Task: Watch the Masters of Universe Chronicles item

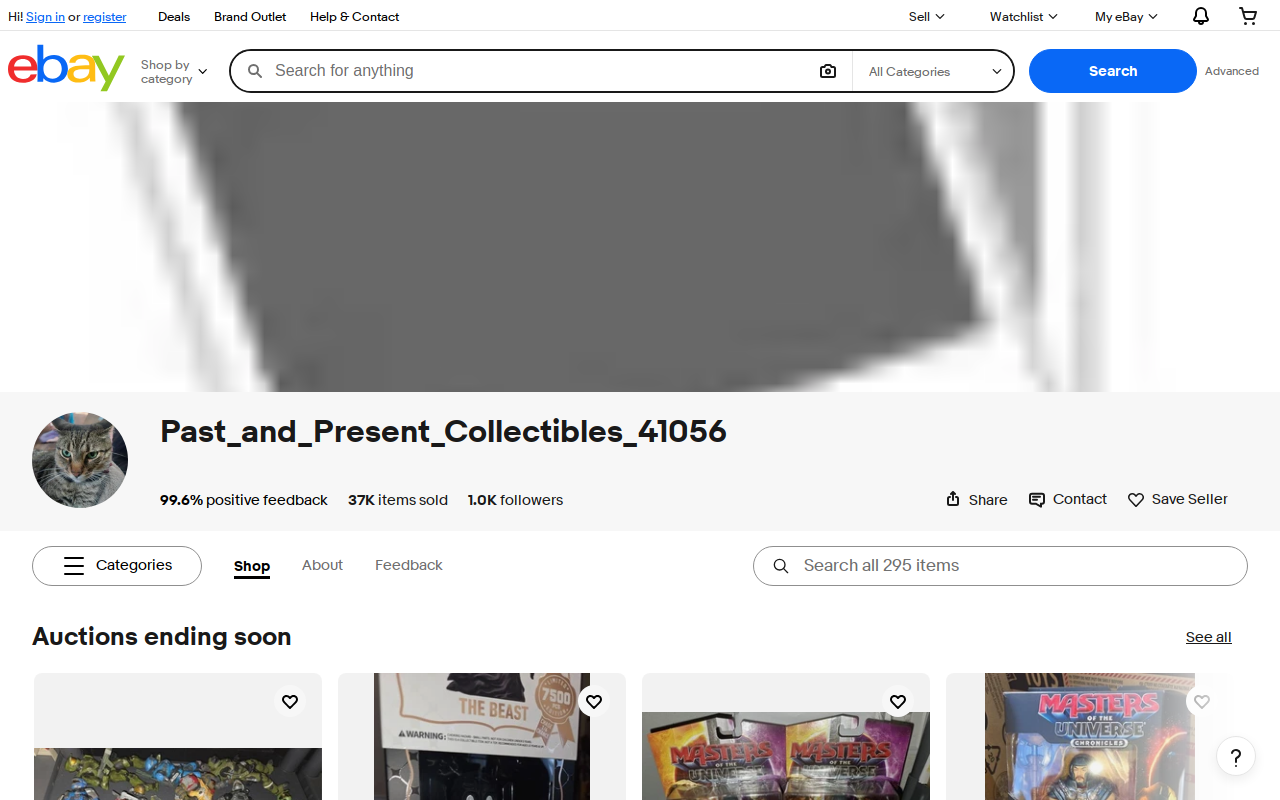Action: pos(1202,702)
